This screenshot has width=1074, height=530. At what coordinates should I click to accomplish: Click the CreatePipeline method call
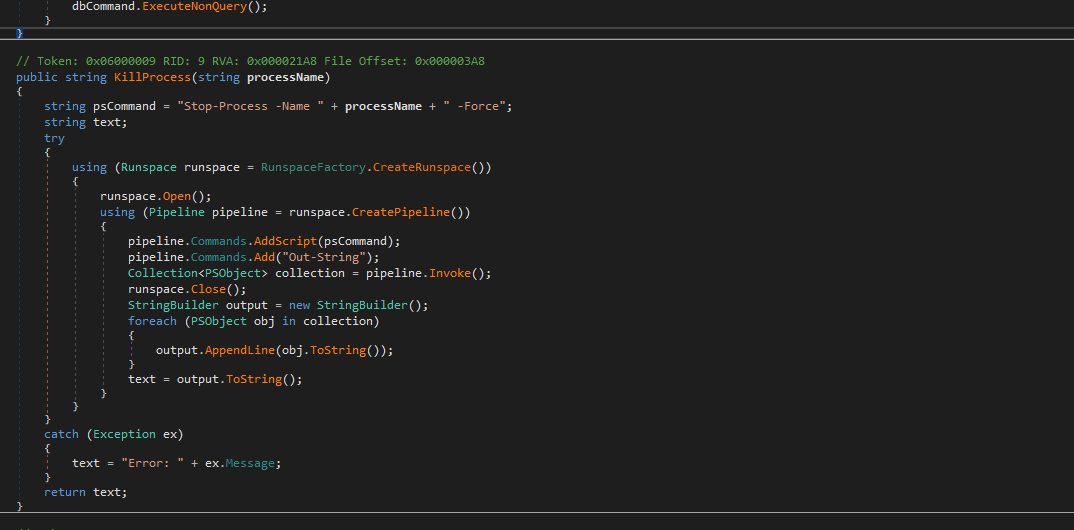click(401, 212)
